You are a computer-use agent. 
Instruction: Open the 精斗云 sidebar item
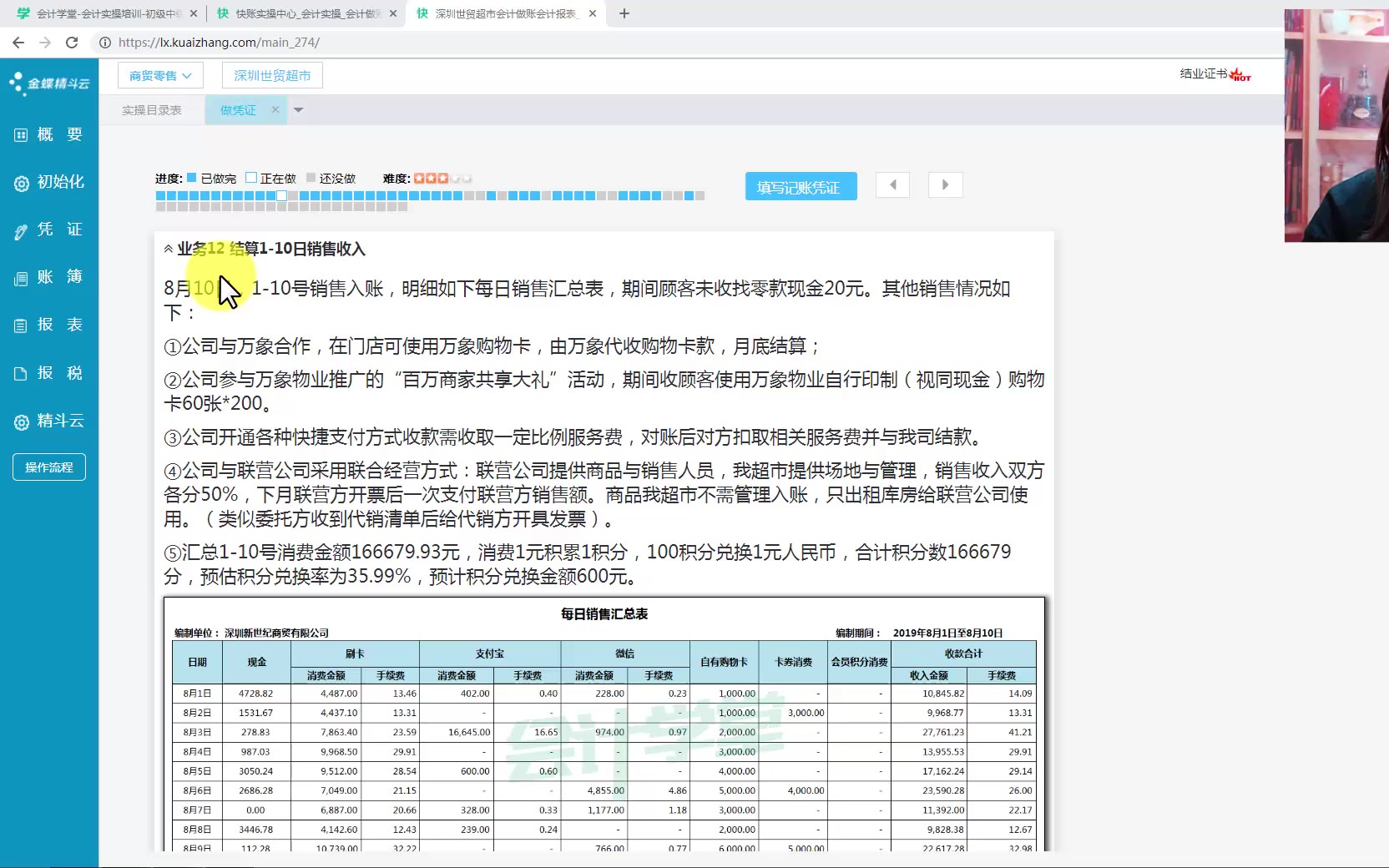tap(48, 421)
